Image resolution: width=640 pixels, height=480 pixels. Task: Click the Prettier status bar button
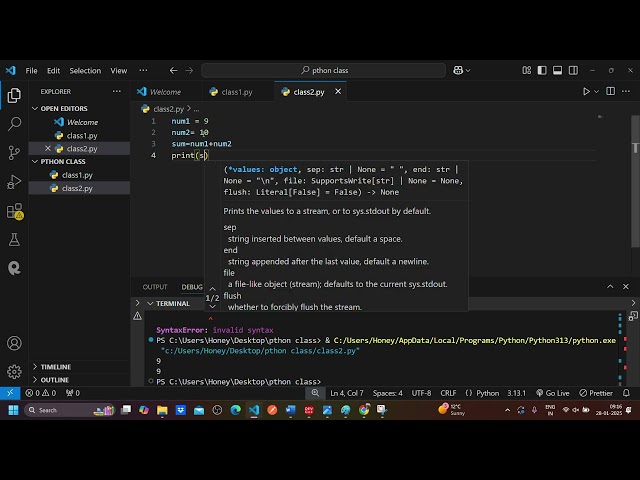click(x=596, y=393)
